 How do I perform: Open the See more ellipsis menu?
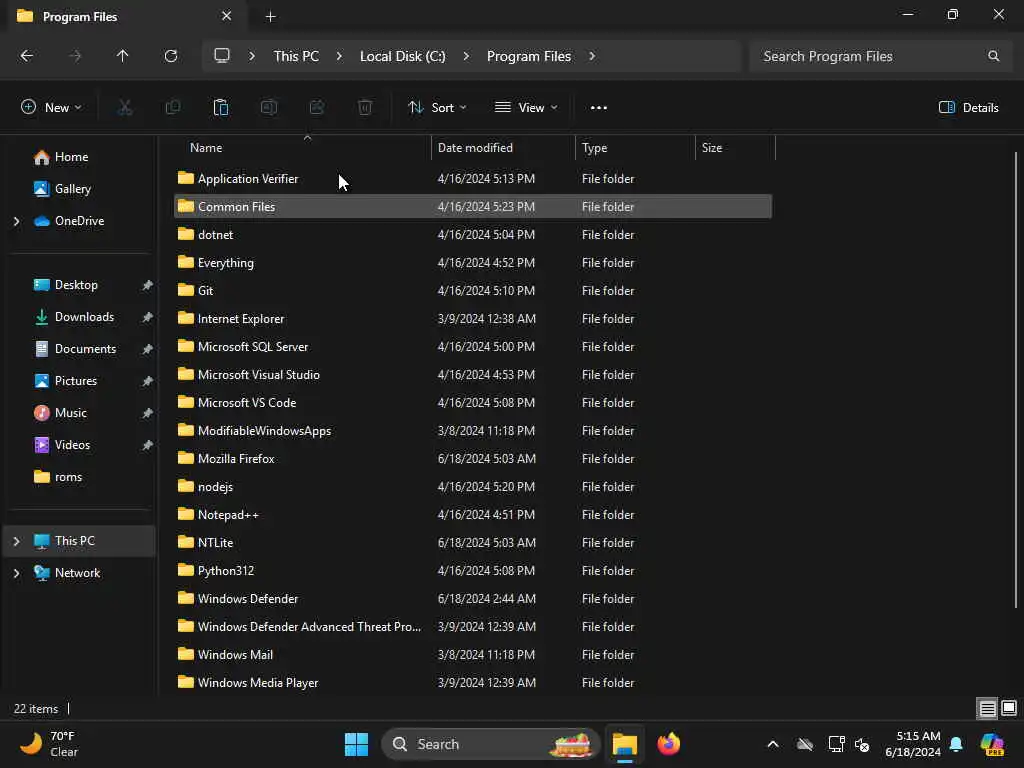tap(599, 108)
